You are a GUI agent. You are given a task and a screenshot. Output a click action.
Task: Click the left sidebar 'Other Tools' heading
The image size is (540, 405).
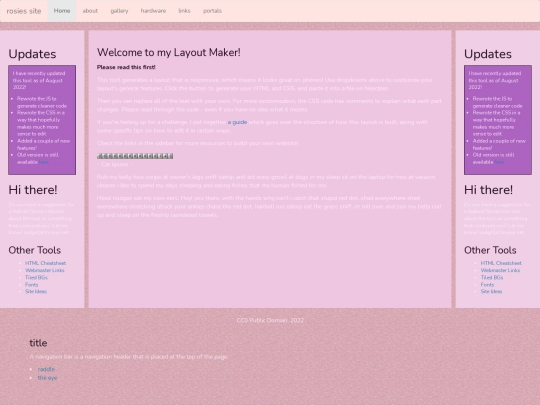35,250
